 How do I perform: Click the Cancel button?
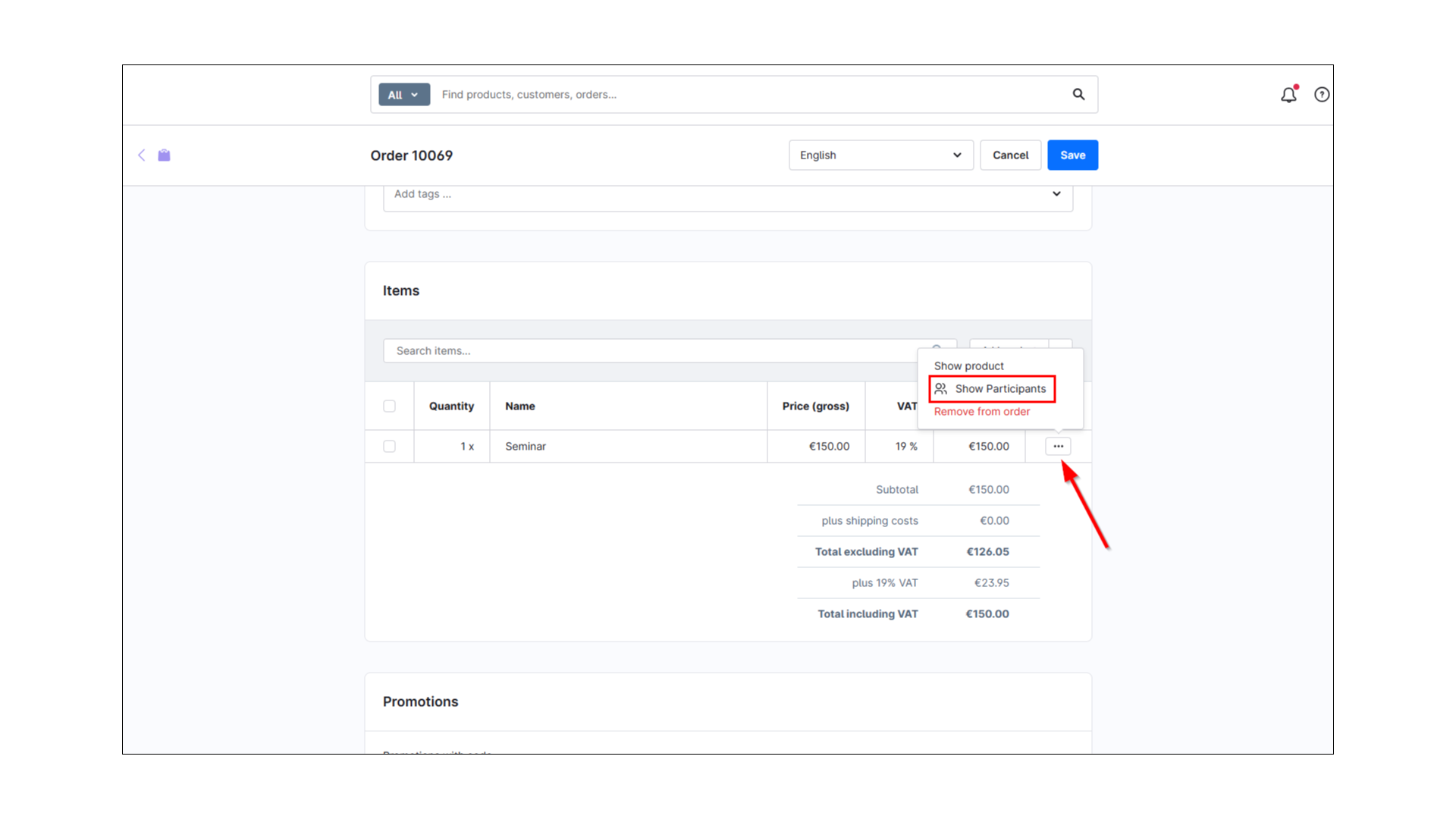point(1010,155)
